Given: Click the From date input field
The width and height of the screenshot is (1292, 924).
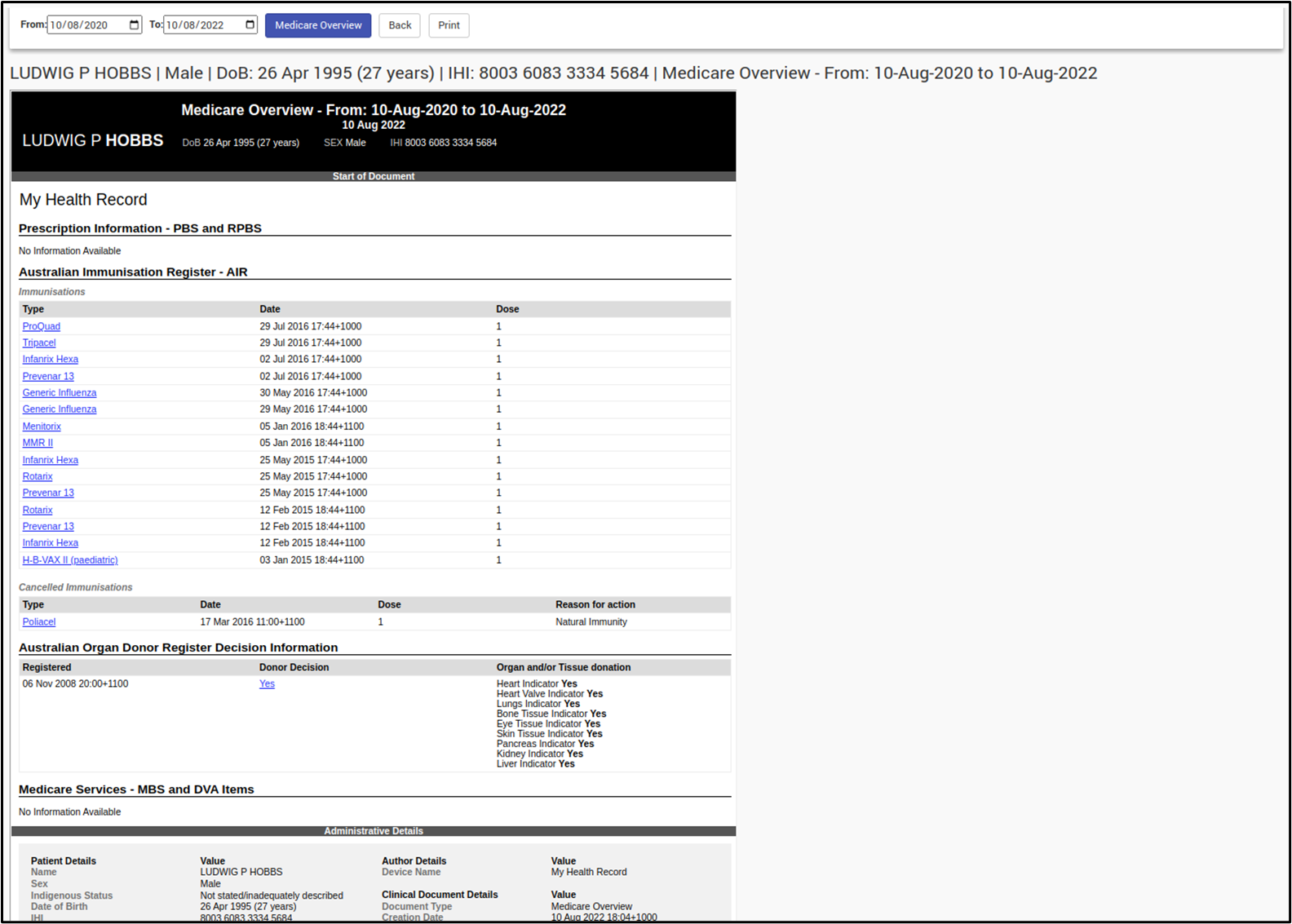Looking at the screenshot, I should (x=95, y=25).
